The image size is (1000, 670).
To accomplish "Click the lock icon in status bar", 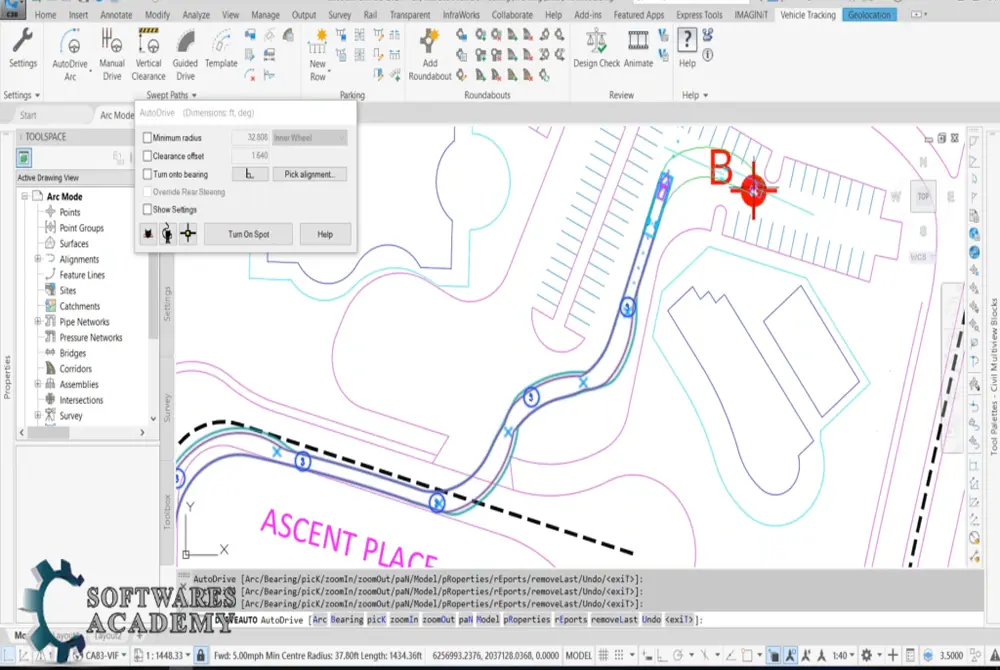I will 201,655.
